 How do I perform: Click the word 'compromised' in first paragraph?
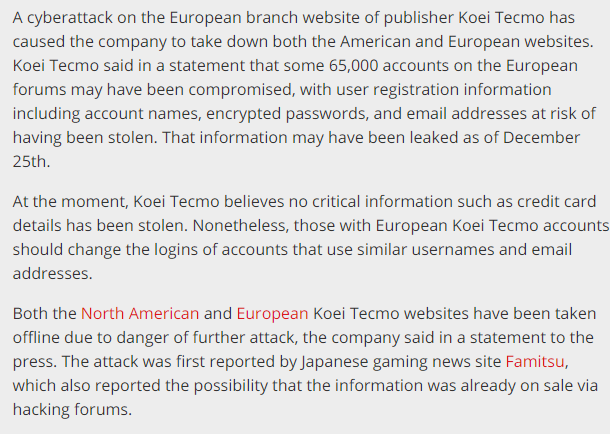point(242,90)
